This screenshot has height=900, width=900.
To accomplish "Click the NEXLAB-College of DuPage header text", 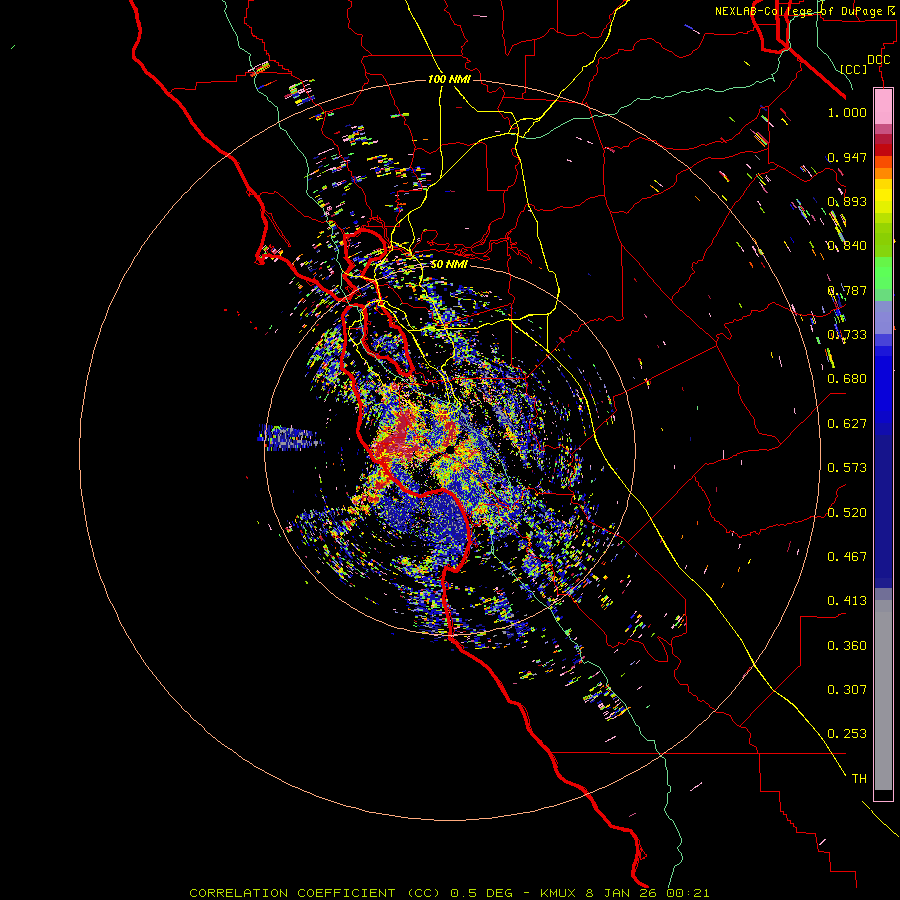I will coord(806,11).
